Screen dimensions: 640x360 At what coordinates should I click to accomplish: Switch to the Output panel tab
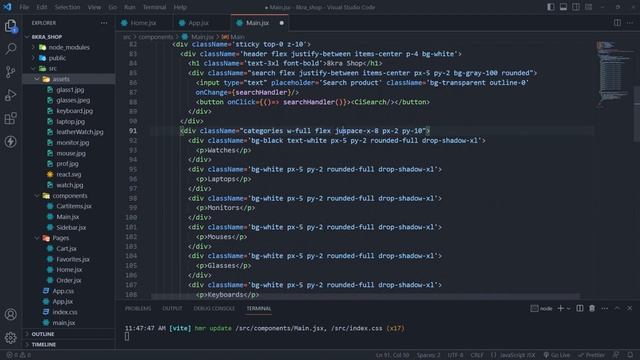tap(172, 308)
